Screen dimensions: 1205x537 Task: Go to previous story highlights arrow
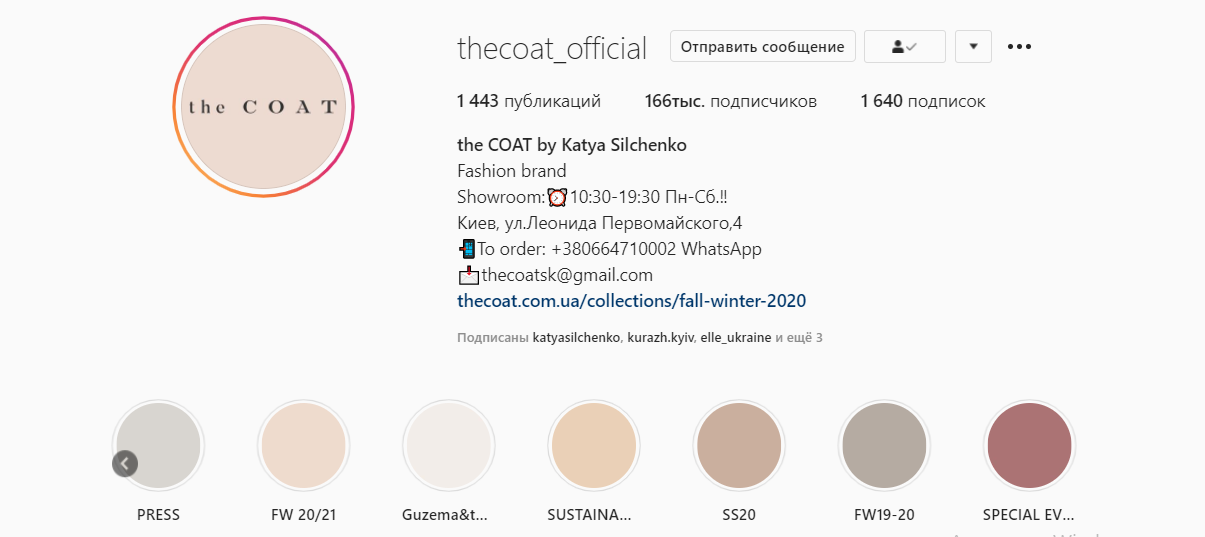pyautogui.click(x=125, y=463)
